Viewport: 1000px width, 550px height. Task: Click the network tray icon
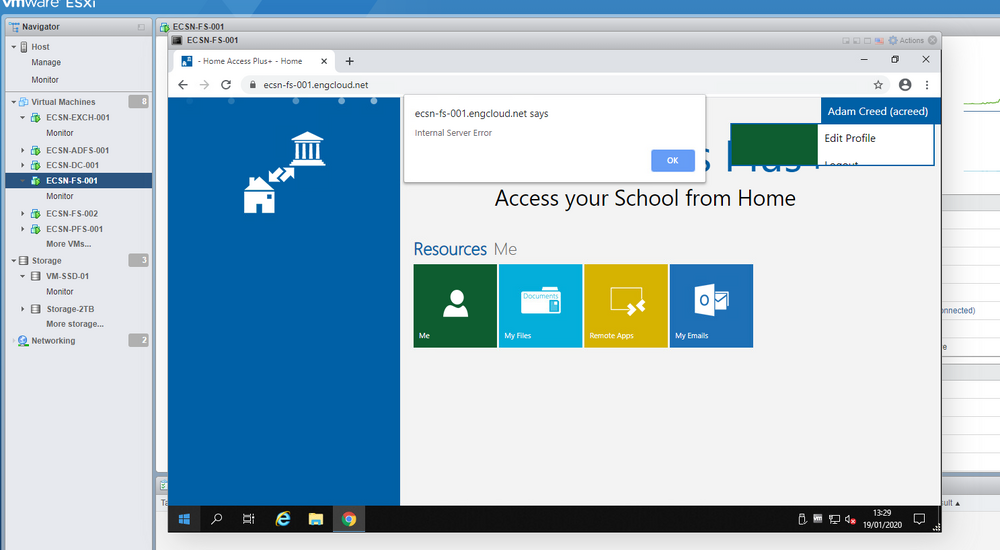click(834, 519)
